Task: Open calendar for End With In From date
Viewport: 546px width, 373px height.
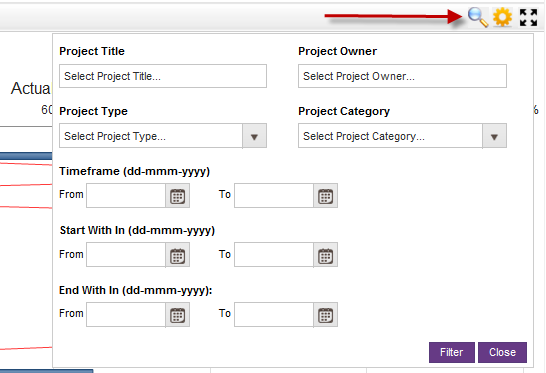Action: click(x=178, y=315)
